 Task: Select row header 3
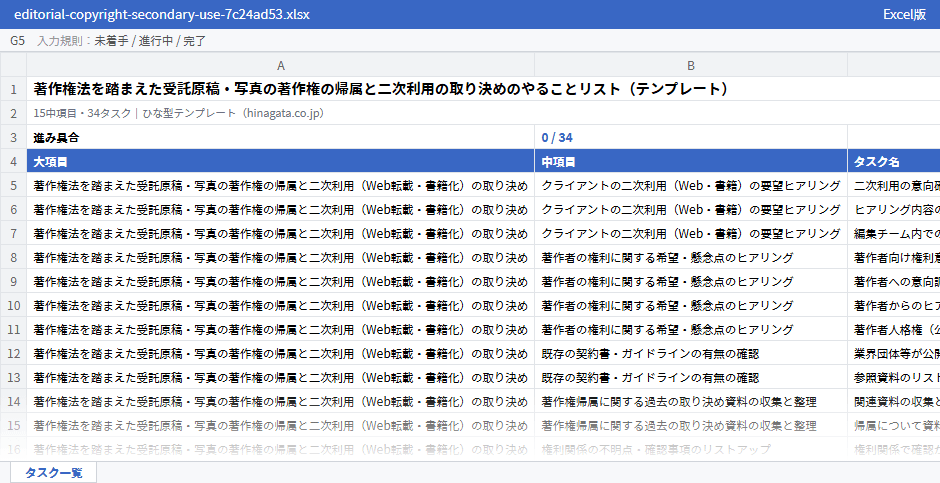(x=13, y=137)
